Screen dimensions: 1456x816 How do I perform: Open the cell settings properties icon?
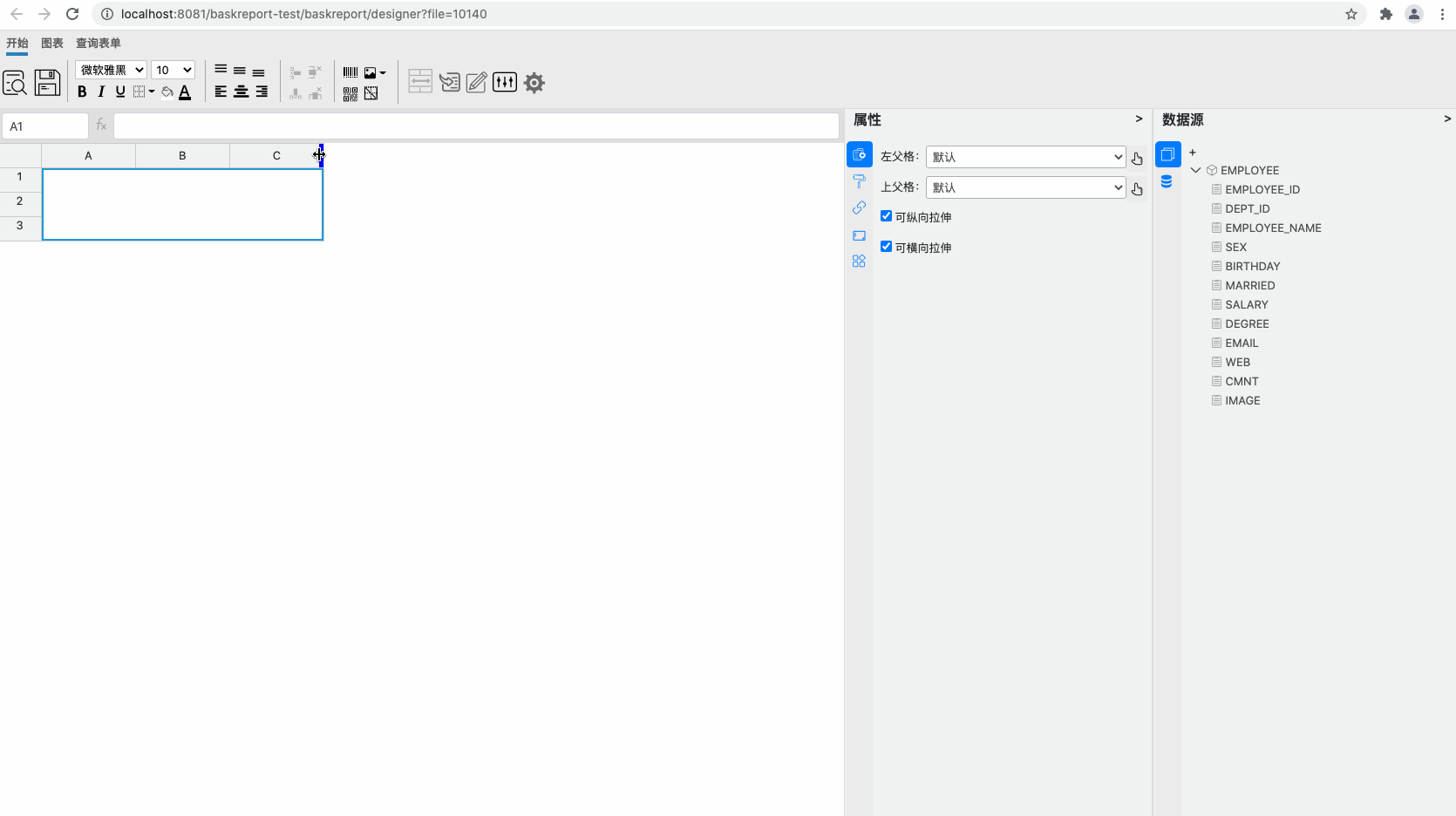859,154
